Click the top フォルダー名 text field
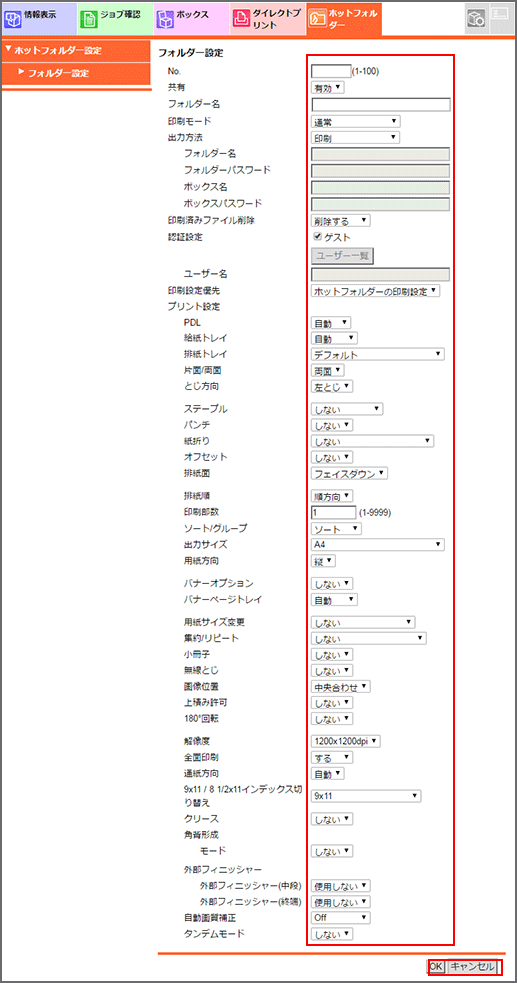517x983 pixels. pos(381,104)
